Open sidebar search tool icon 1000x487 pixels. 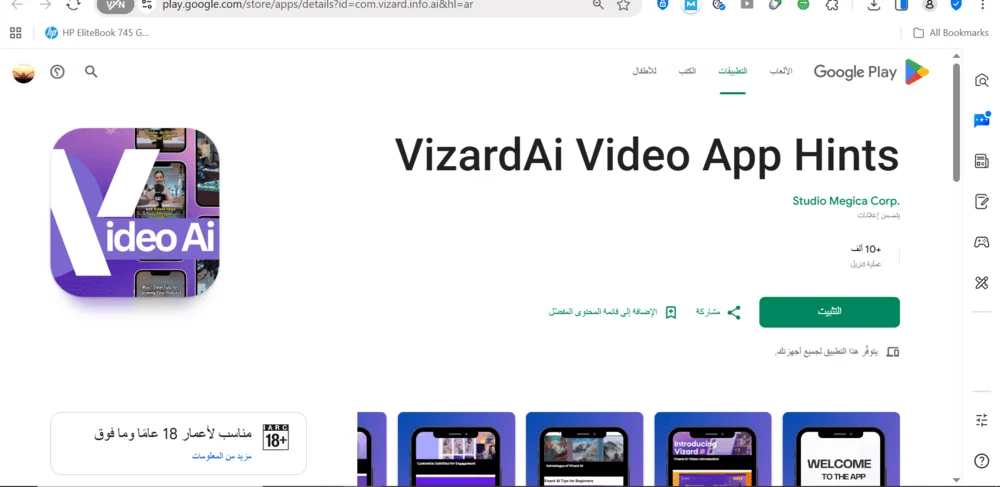[982, 80]
